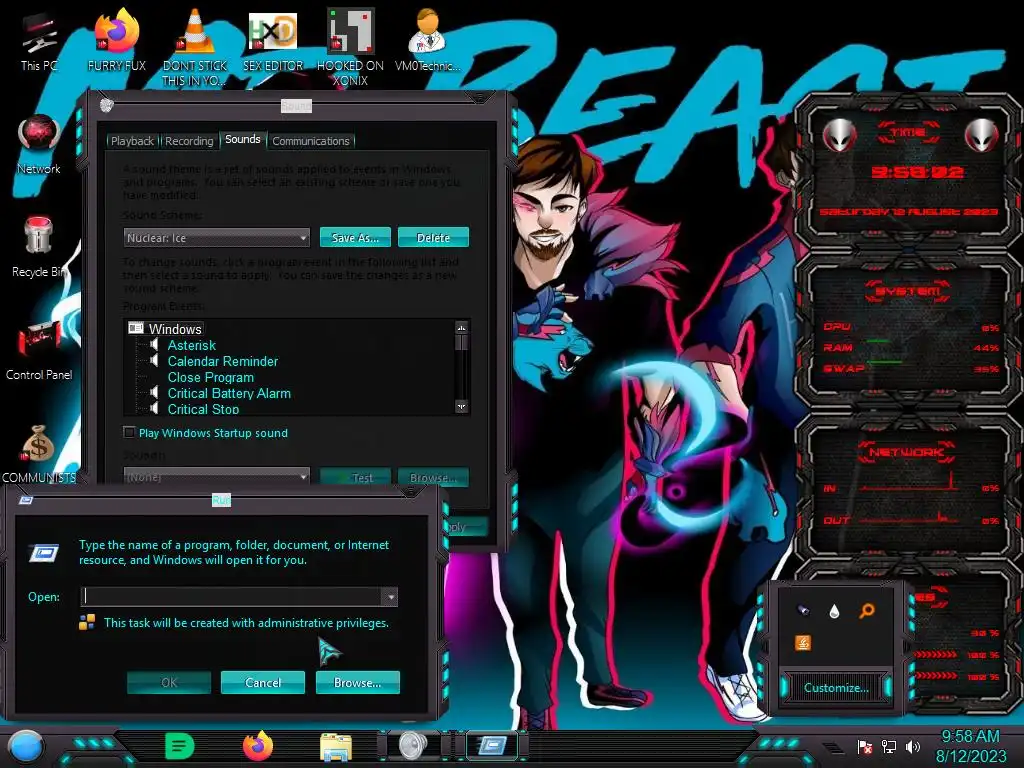Viewport: 1024px width, 768px height.
Task: Click the taskbar clock showing 9:58 AM
Action: click(x=970, y=746)
